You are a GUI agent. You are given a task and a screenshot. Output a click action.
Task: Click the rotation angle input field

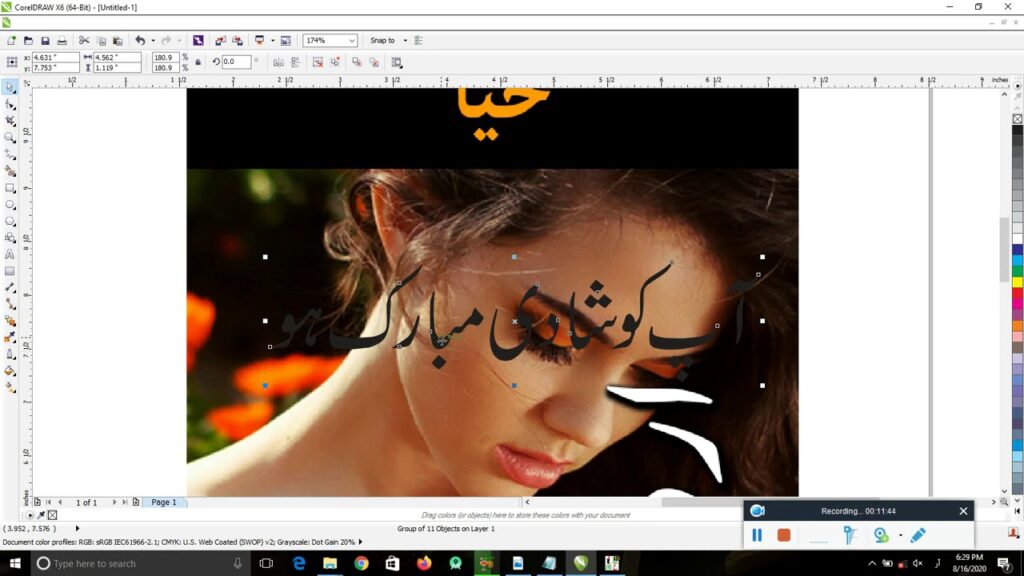coord(236,62)
